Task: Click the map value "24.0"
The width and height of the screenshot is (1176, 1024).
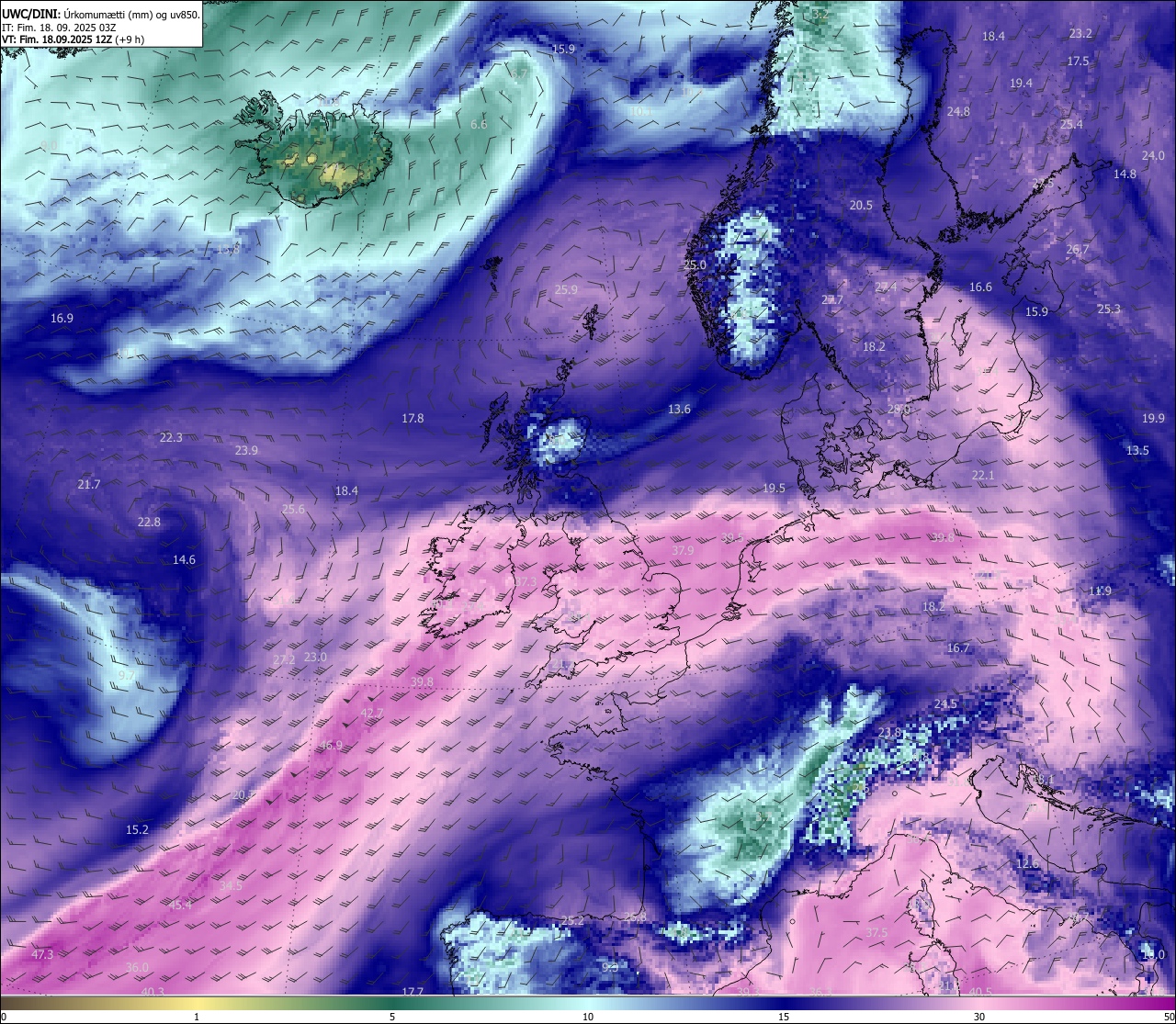Action: 1153,156
